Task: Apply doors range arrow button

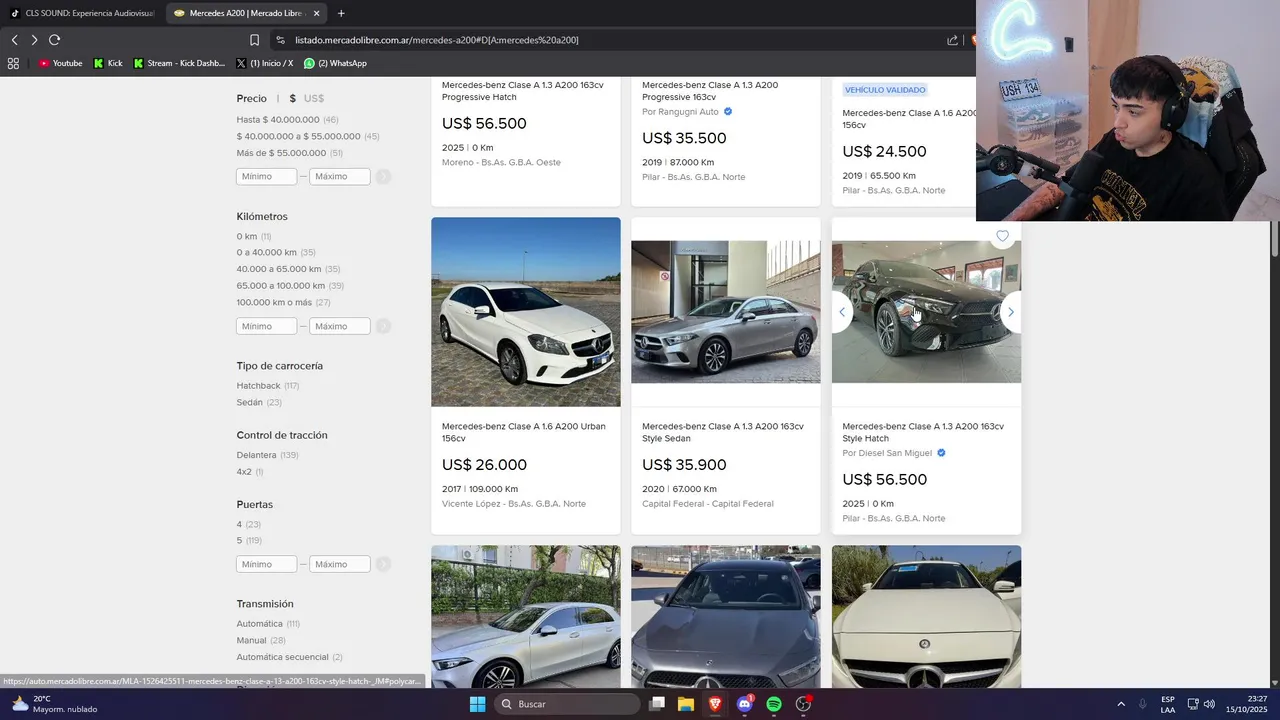Action: coord(383,564)
